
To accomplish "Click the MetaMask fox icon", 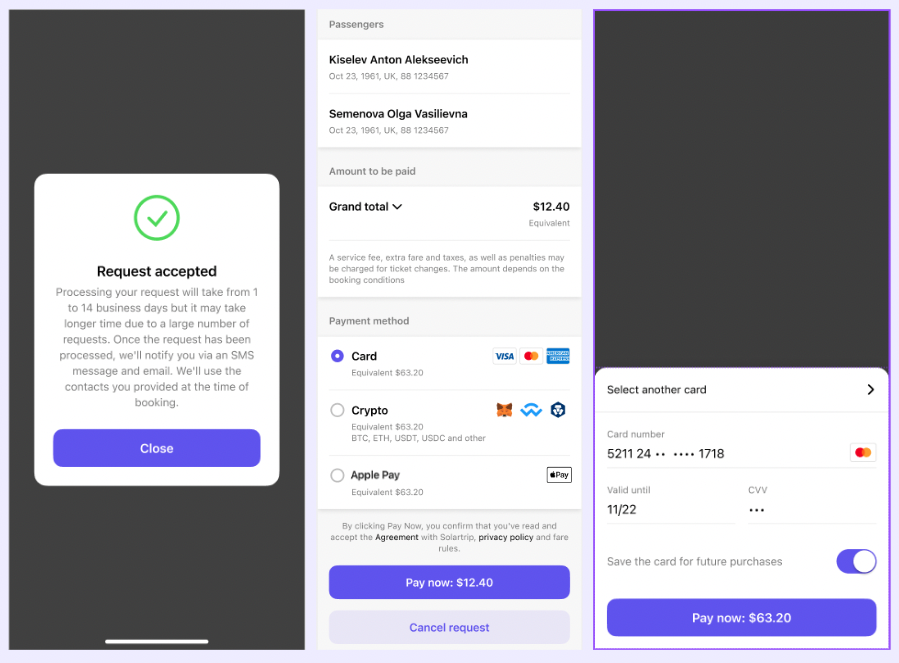I will point(505,410).
